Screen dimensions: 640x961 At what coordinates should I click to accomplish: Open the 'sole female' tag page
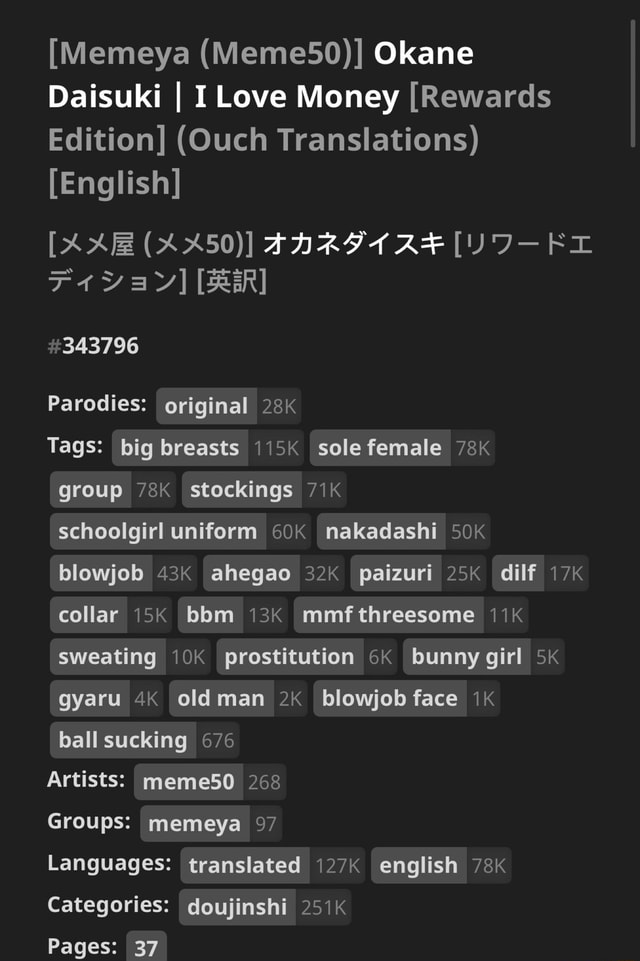click(x=379, y=448)
